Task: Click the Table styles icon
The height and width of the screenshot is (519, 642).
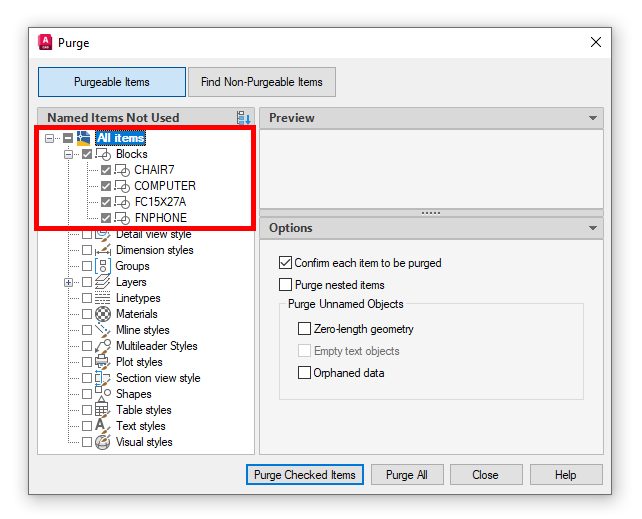Action: pos(102,410)
